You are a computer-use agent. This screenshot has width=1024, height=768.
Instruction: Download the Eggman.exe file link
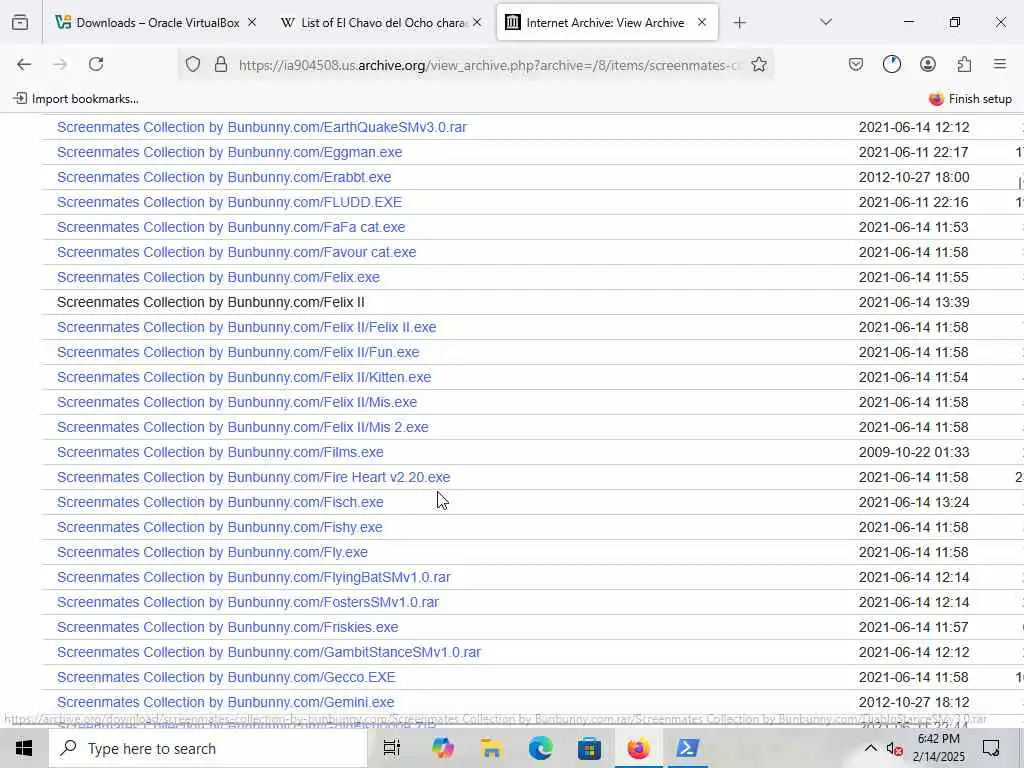click(x=229, y=152)
